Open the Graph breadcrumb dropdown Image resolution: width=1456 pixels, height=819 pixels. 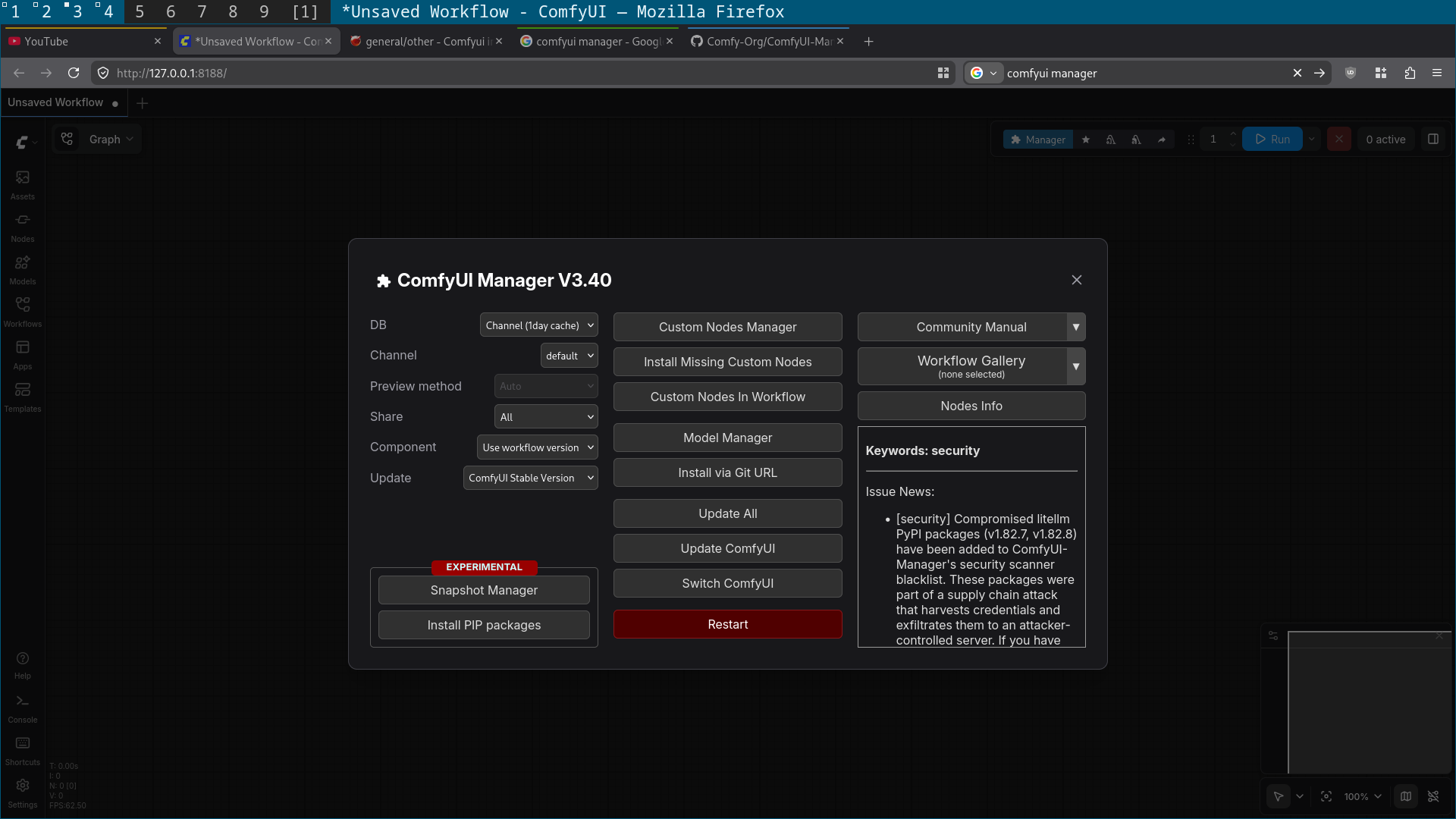tap(111, 140)
